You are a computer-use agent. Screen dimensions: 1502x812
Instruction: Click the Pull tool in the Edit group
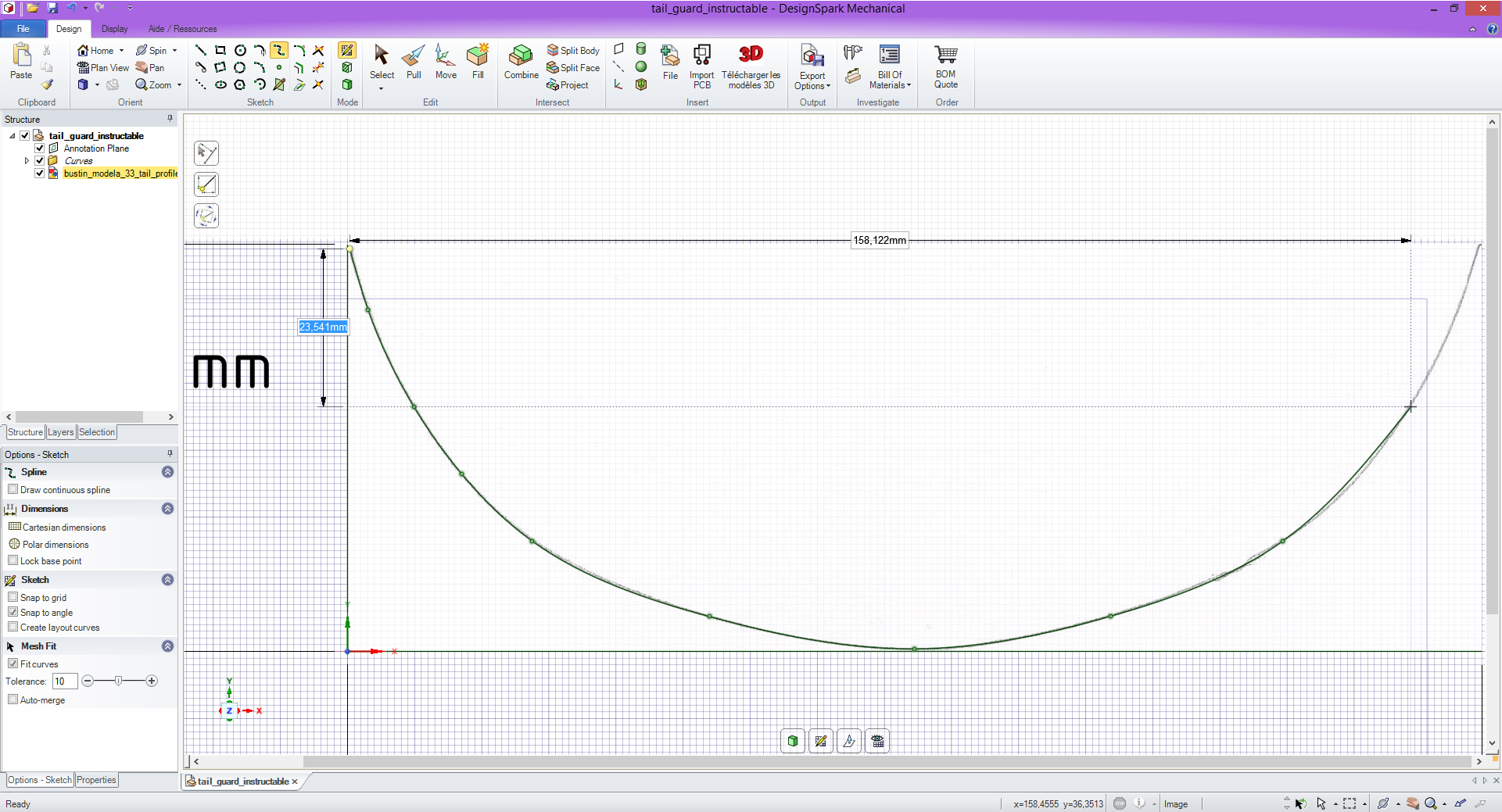pos(414,61)
